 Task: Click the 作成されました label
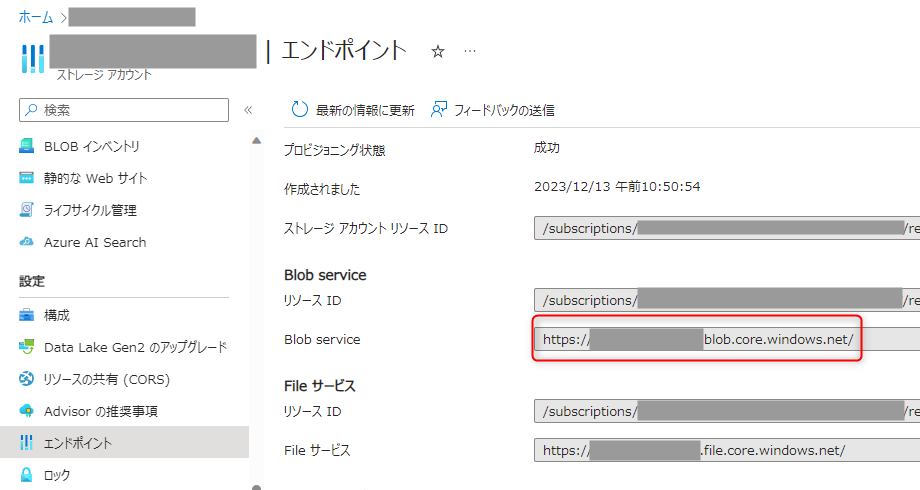[322, 189]
